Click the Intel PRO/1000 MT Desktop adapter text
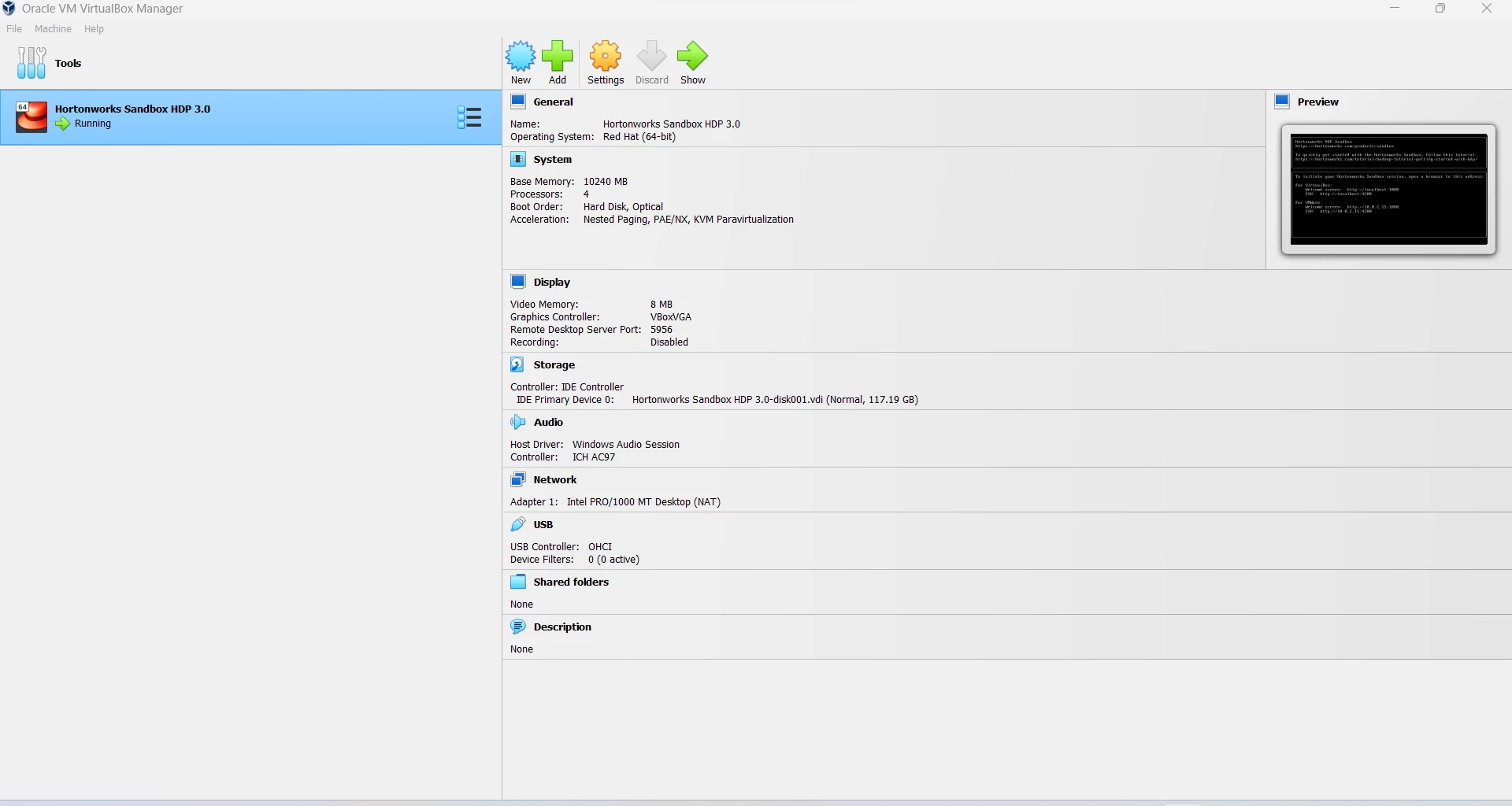1512x806 pixels. coord(643,502)
